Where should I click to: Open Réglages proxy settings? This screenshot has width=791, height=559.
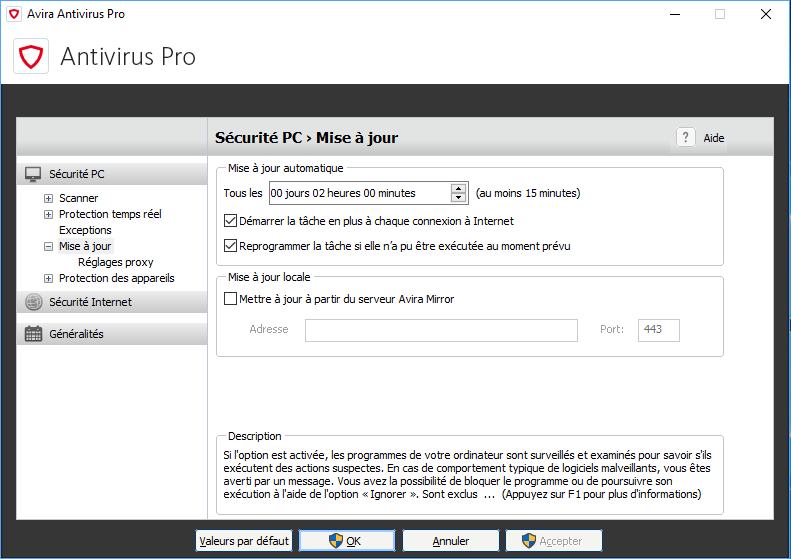pos(116,262)
